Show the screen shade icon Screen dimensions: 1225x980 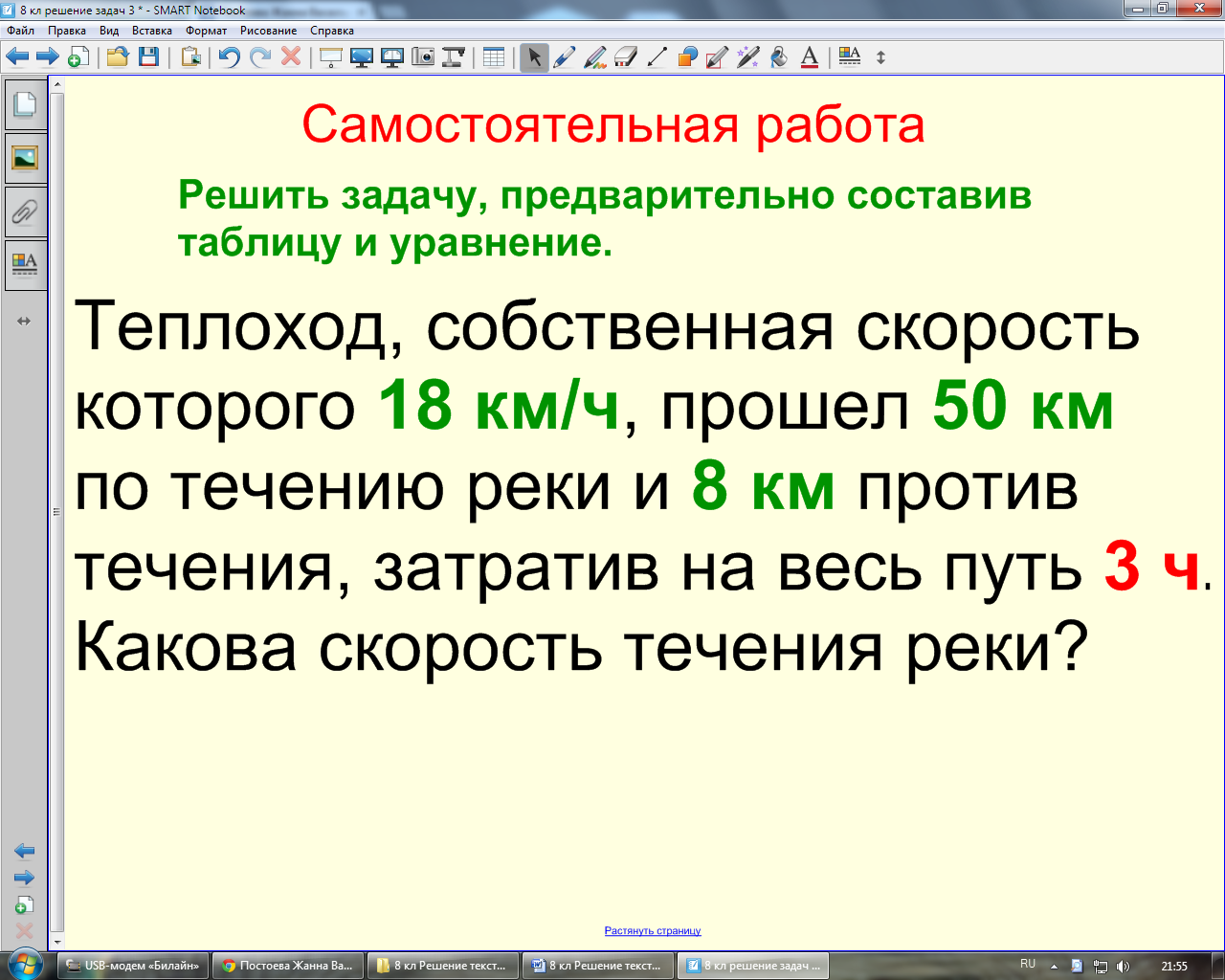[331, 57]
